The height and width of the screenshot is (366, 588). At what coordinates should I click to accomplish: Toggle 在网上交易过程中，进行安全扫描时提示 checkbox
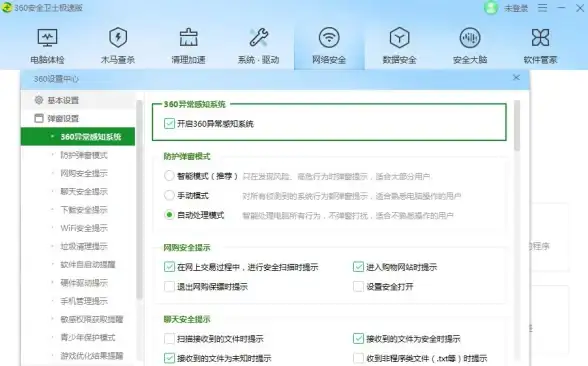point(169,267)
